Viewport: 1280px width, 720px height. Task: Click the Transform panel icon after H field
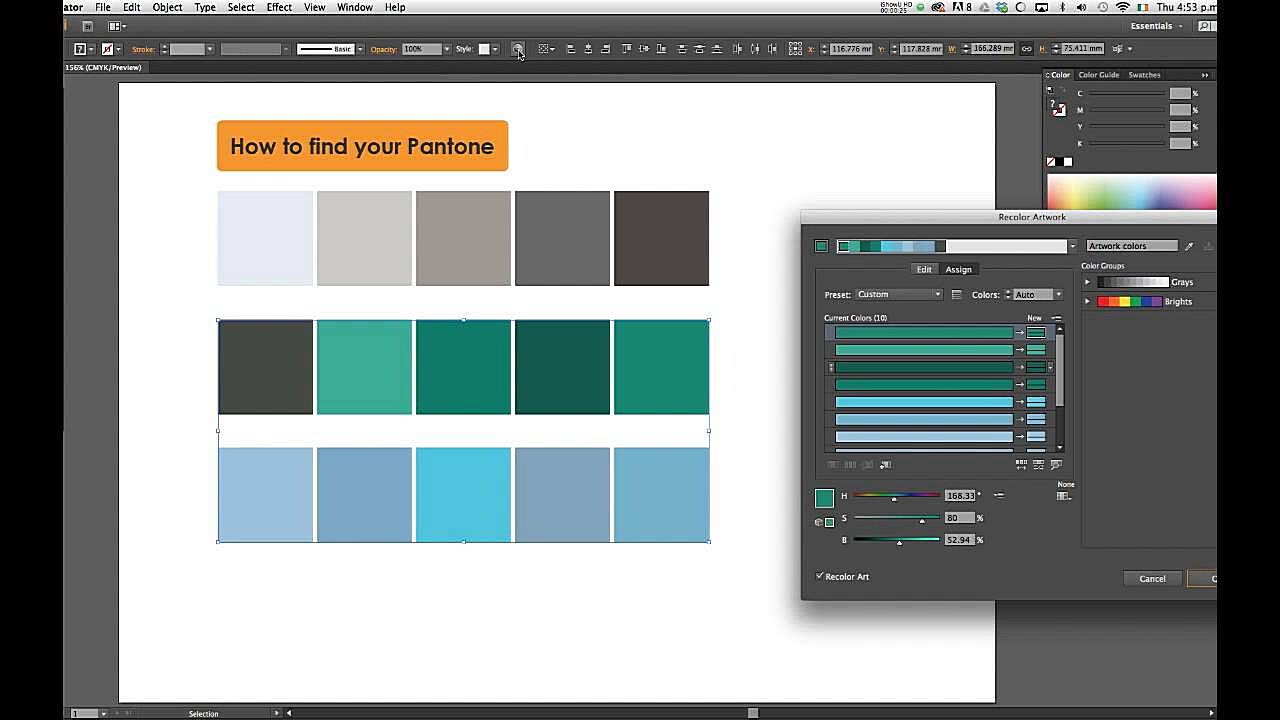click(1116, 49)
